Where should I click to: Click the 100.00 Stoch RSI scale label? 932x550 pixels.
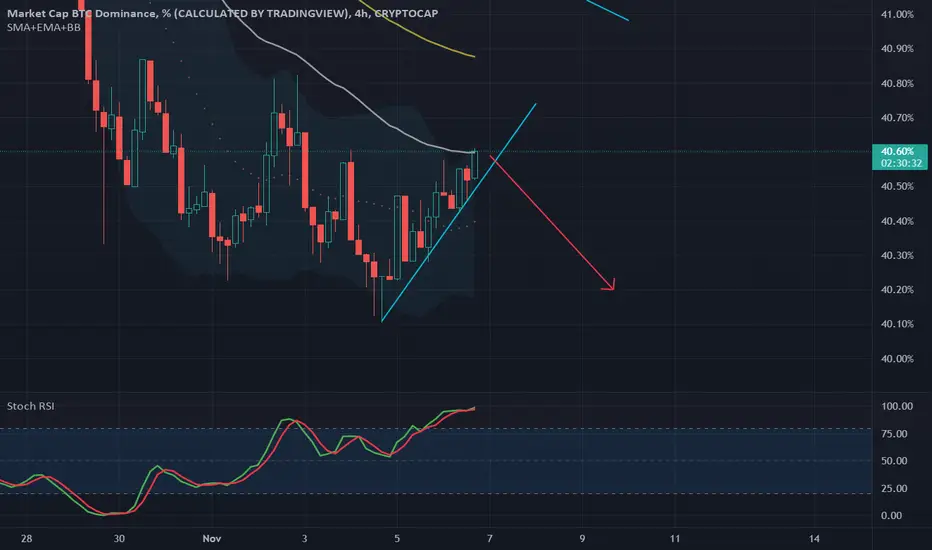click(897, 406)
